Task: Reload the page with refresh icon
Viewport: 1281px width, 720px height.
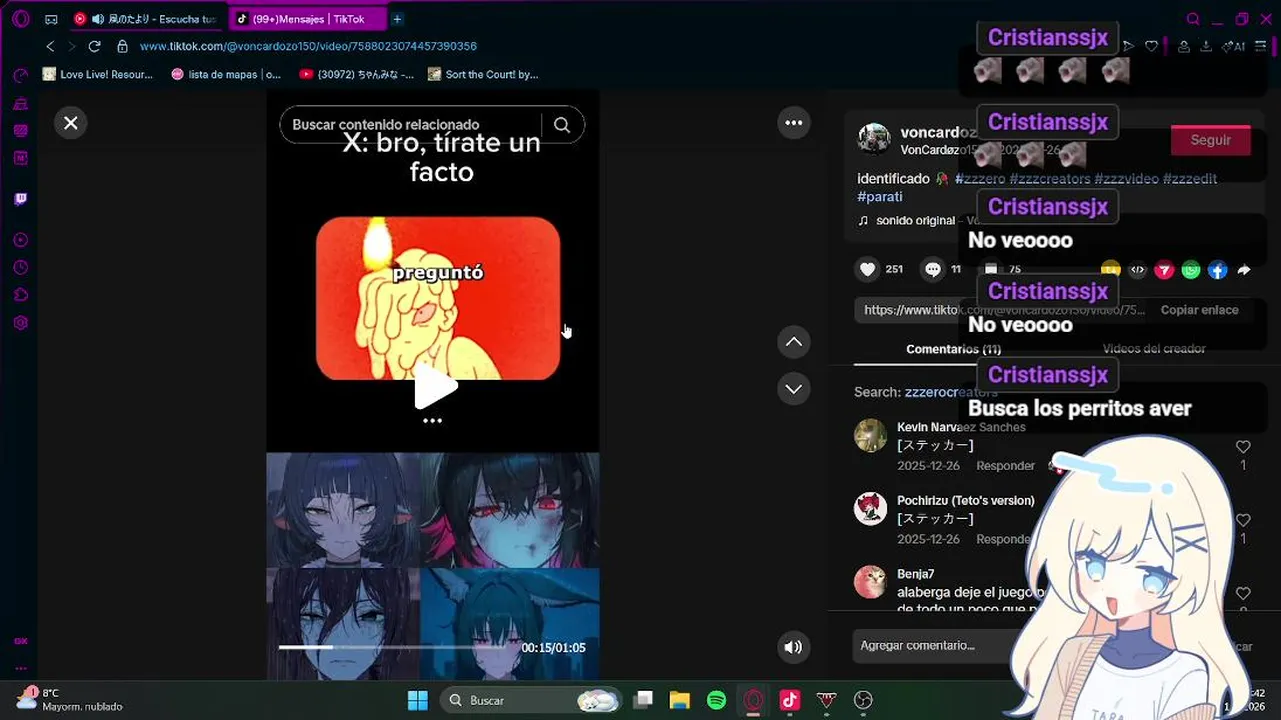Action: (x=94, y=46)
